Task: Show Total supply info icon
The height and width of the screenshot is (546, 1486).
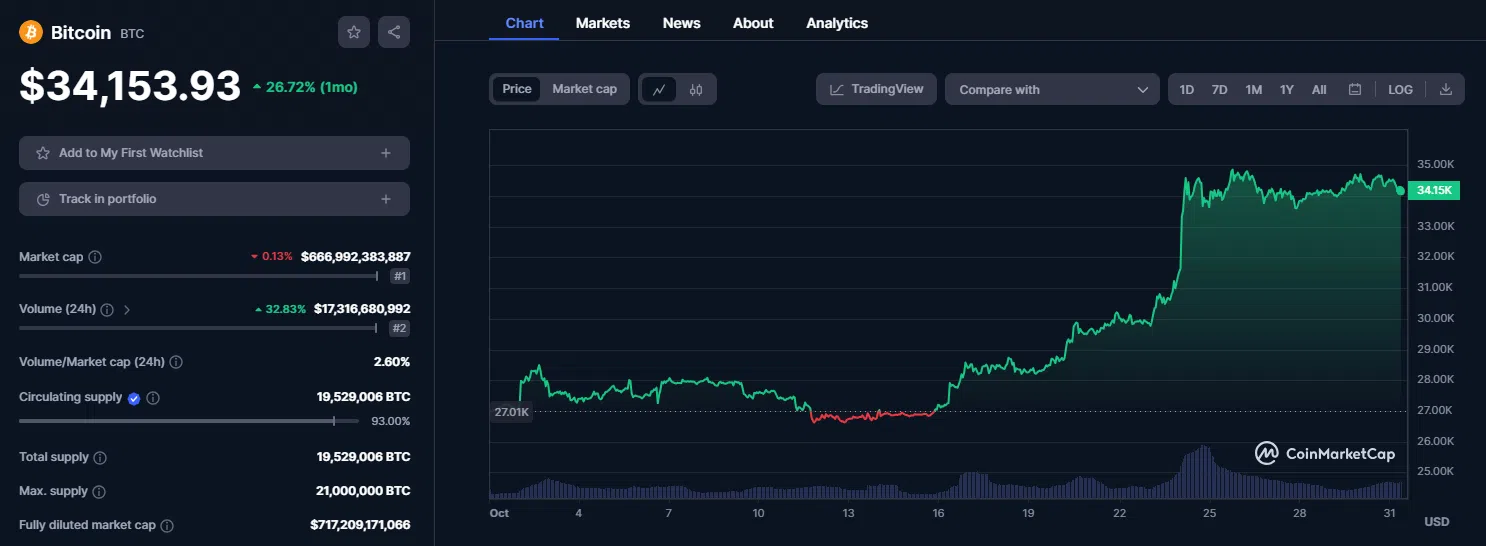Action: [x=100, y=457]
